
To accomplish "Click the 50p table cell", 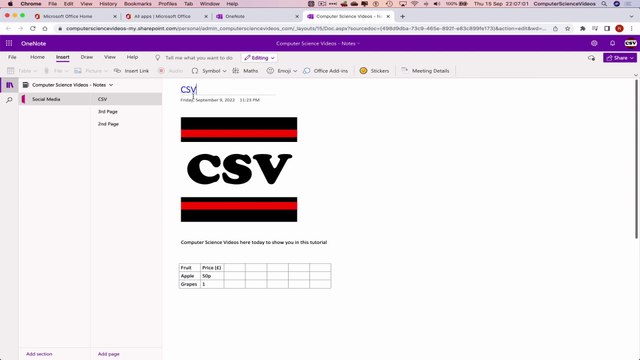I will 212,276.
